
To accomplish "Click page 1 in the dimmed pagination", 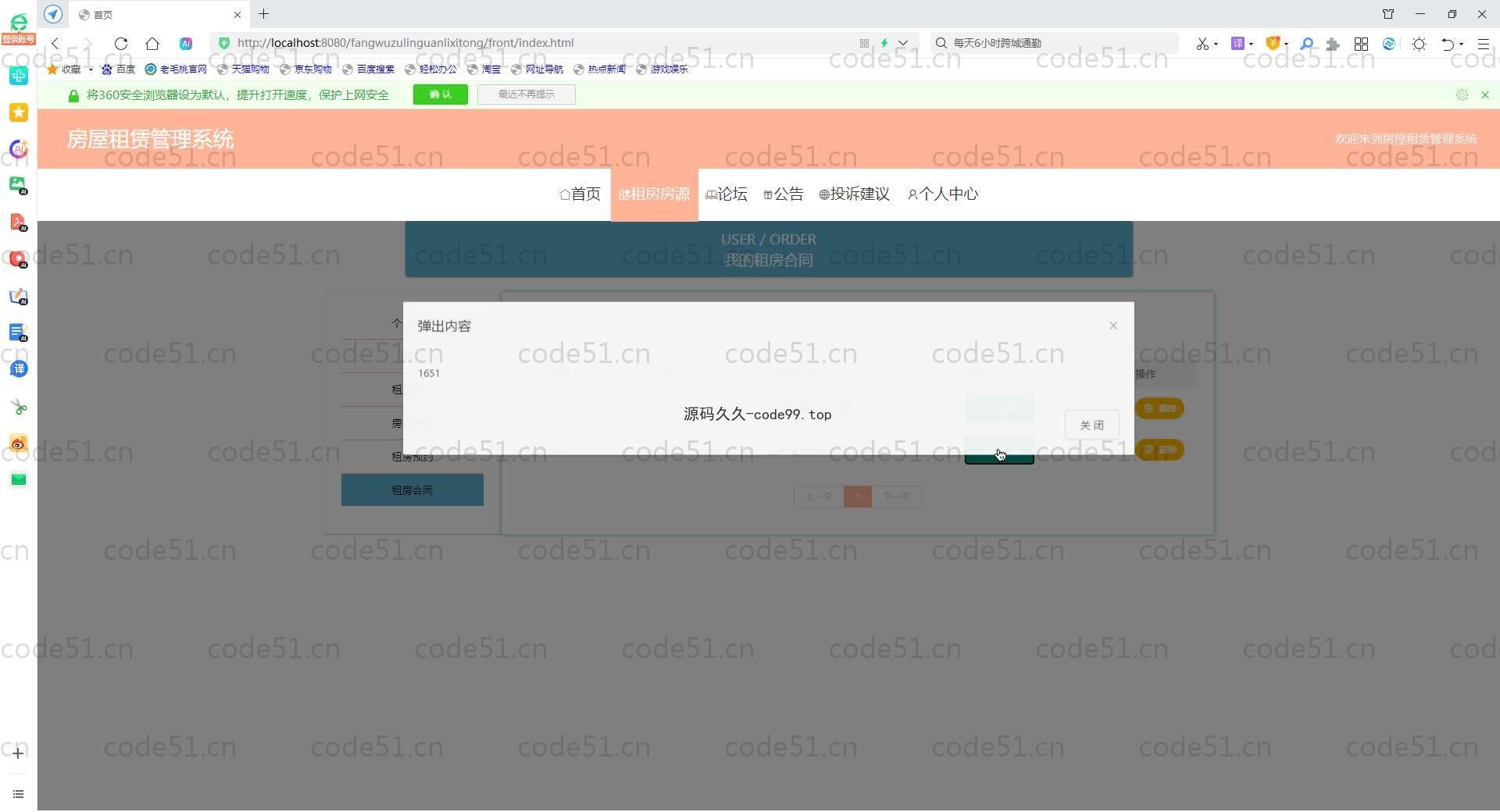I will pyautogui.click(x=858, y=497).
